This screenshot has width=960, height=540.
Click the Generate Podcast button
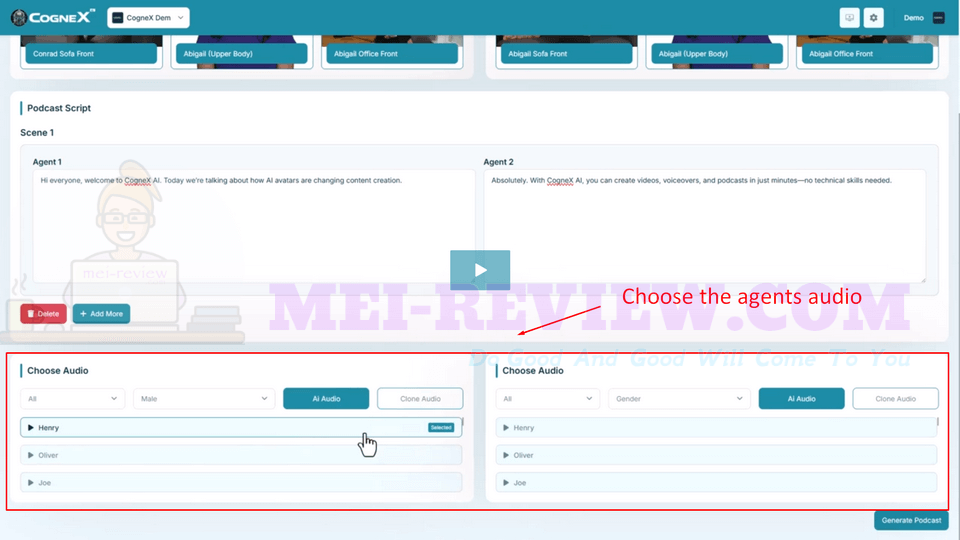911,520
